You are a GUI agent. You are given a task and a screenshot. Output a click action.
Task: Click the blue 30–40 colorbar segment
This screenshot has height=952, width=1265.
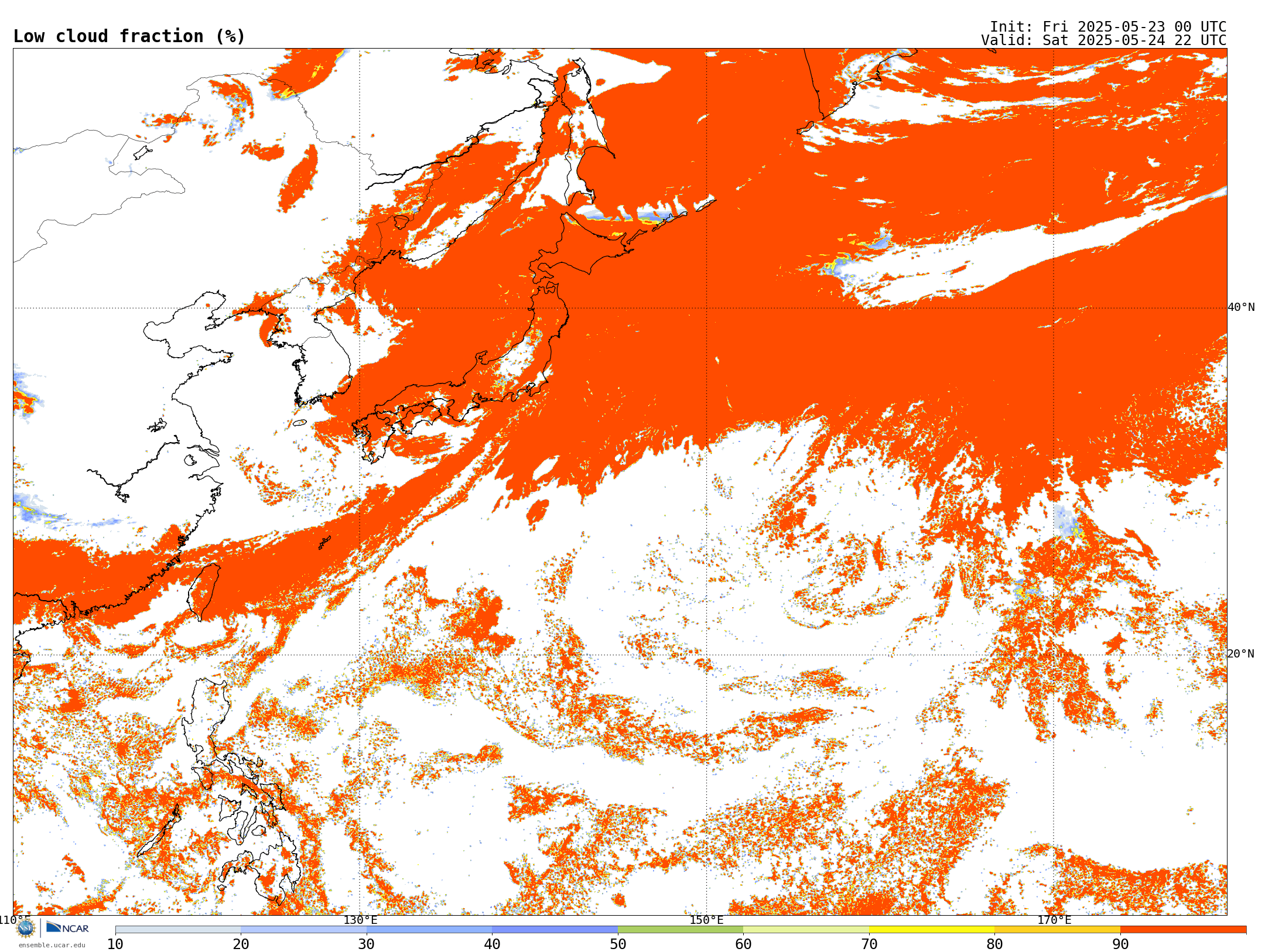(429, 930)
